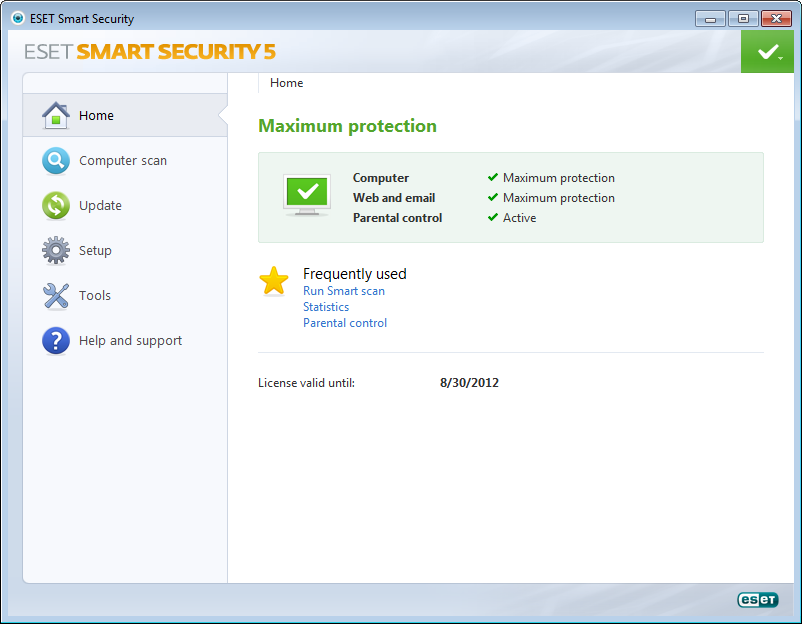Run Smart scan from frequently used
802x624 pixels.
click(x=343, y=291)
